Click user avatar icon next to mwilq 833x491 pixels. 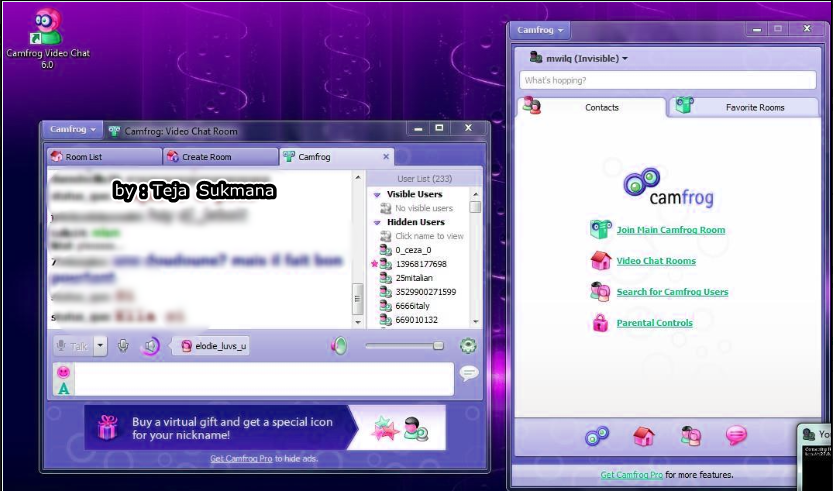coord(536,57)
